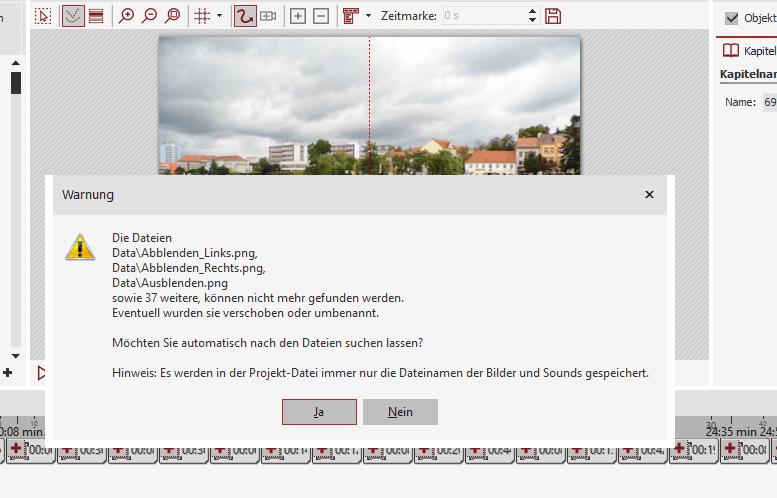Click the Nein button in warning dialog

point(400,412)
